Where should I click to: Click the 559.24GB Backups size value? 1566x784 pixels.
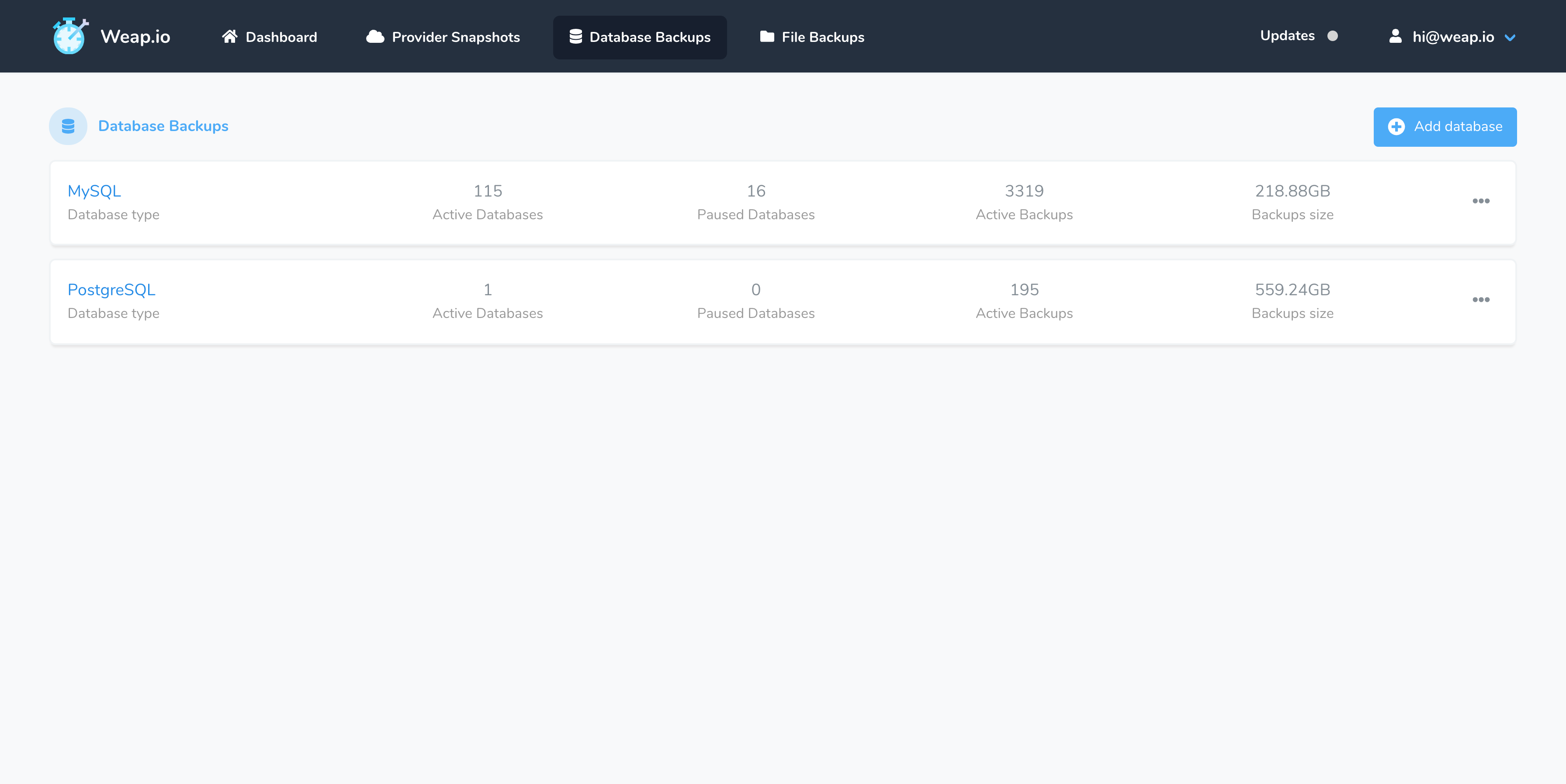coord(1292,289)
